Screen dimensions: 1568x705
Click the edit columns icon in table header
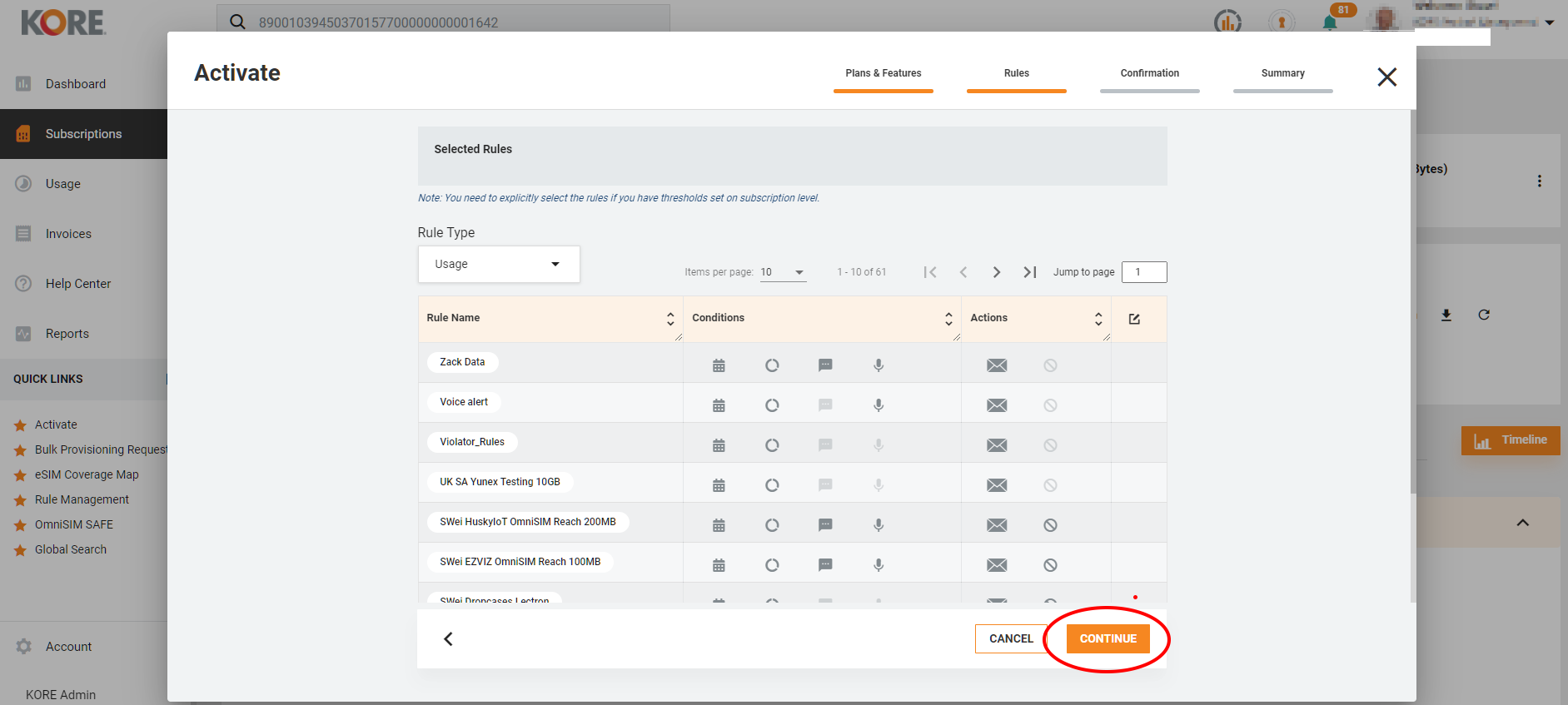1134,319
